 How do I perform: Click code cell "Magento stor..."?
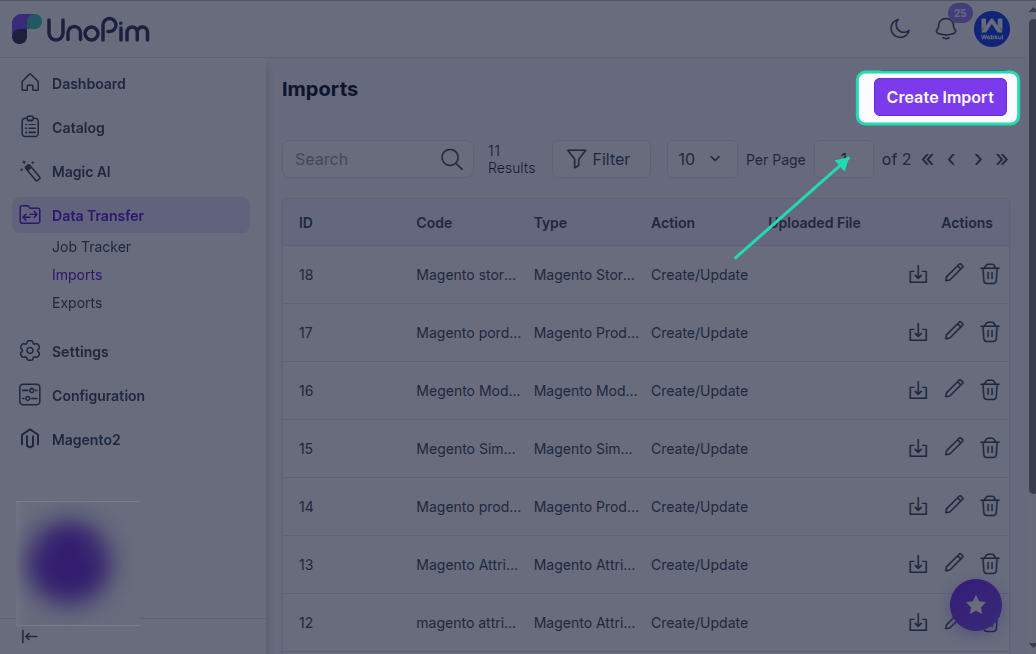coord(466,275)
